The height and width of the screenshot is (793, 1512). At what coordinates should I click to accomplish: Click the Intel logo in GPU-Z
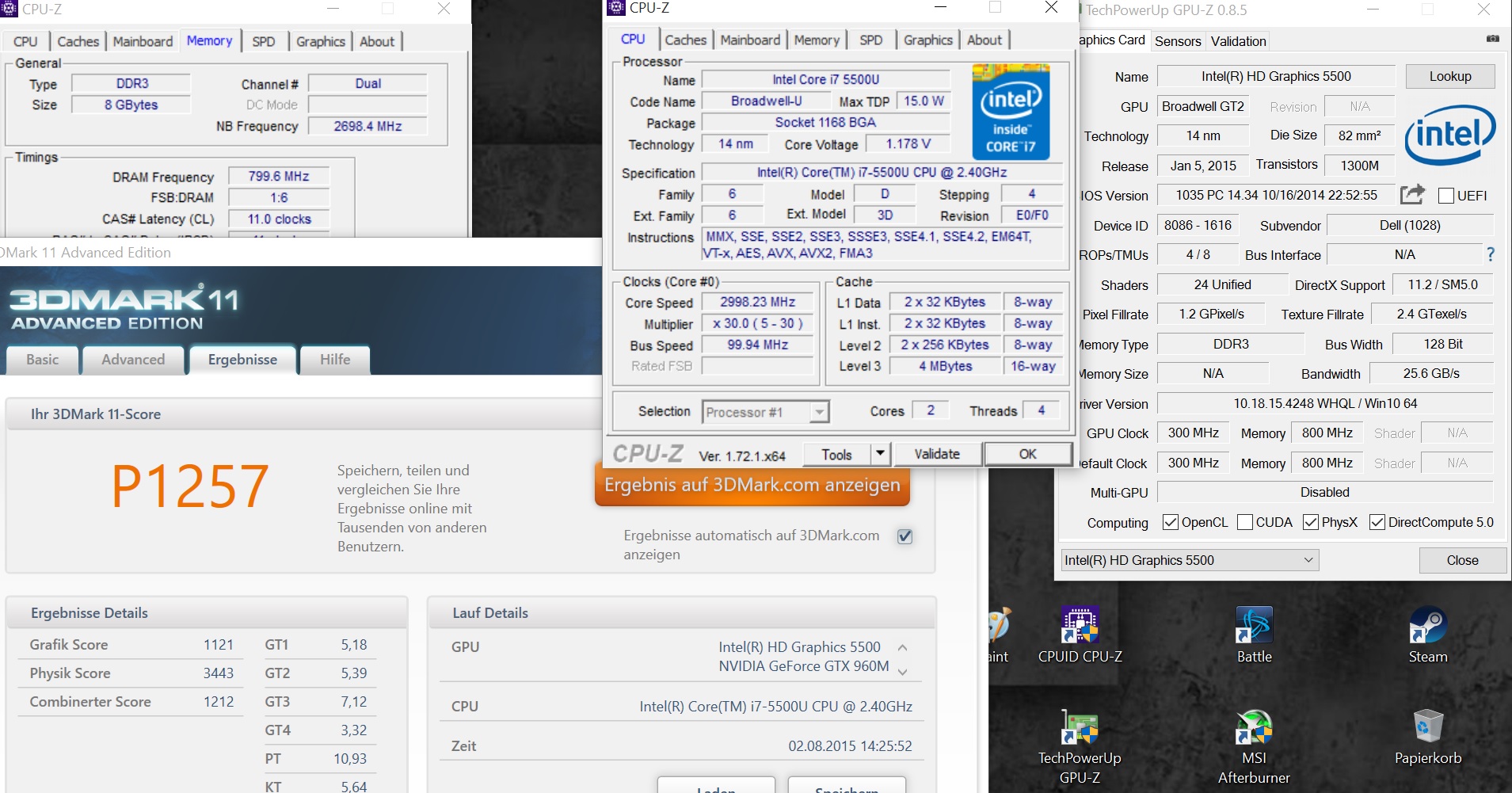1450,135
